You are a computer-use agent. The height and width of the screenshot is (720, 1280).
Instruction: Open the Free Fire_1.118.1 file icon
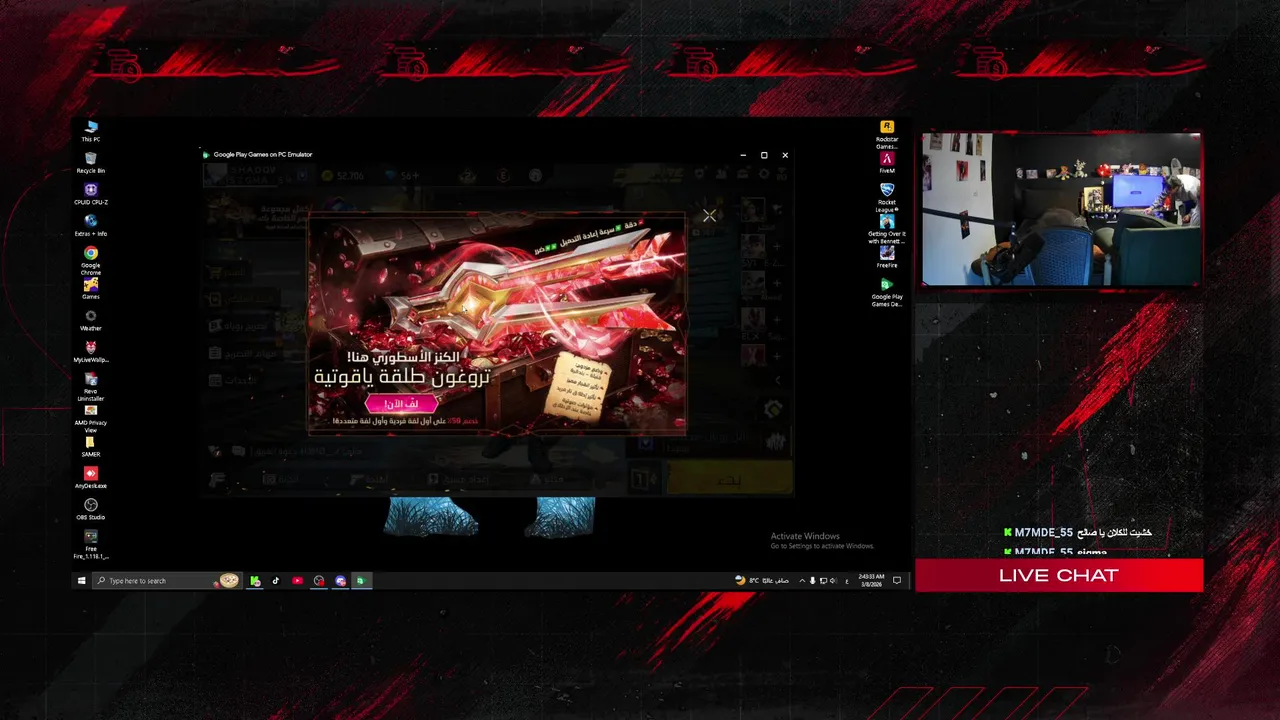(x=91, y=544)
